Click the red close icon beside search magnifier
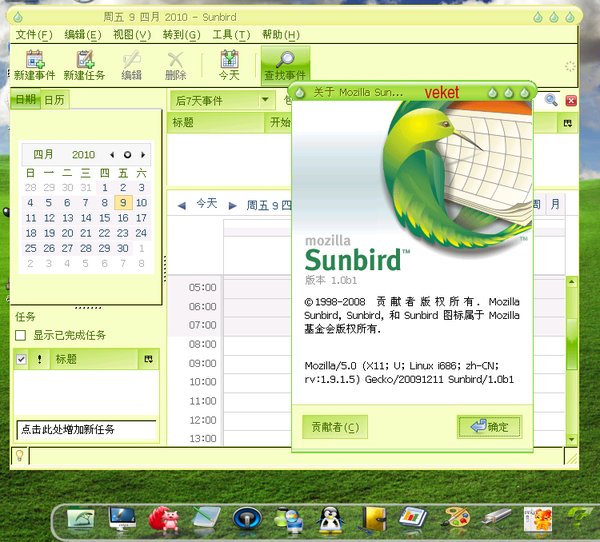The image size is (600, 542). click(571, 100)
